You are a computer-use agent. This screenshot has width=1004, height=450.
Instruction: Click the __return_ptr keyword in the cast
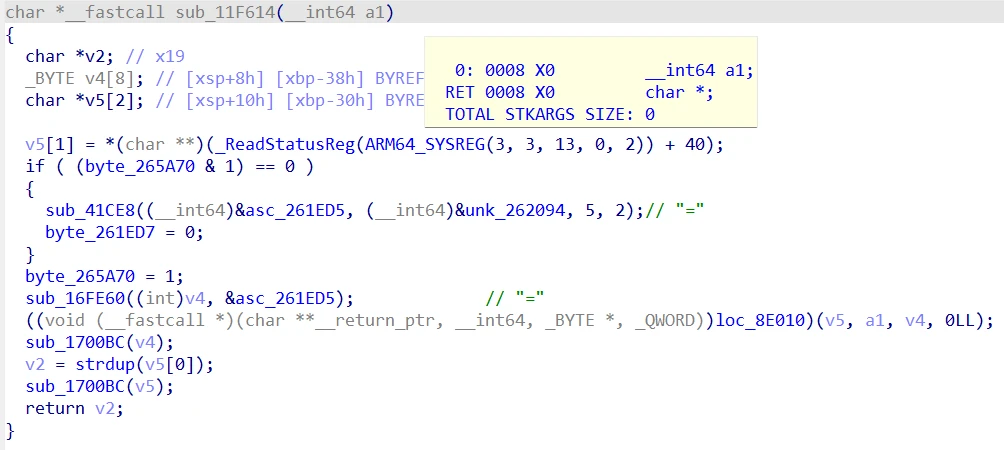[376, 320]
